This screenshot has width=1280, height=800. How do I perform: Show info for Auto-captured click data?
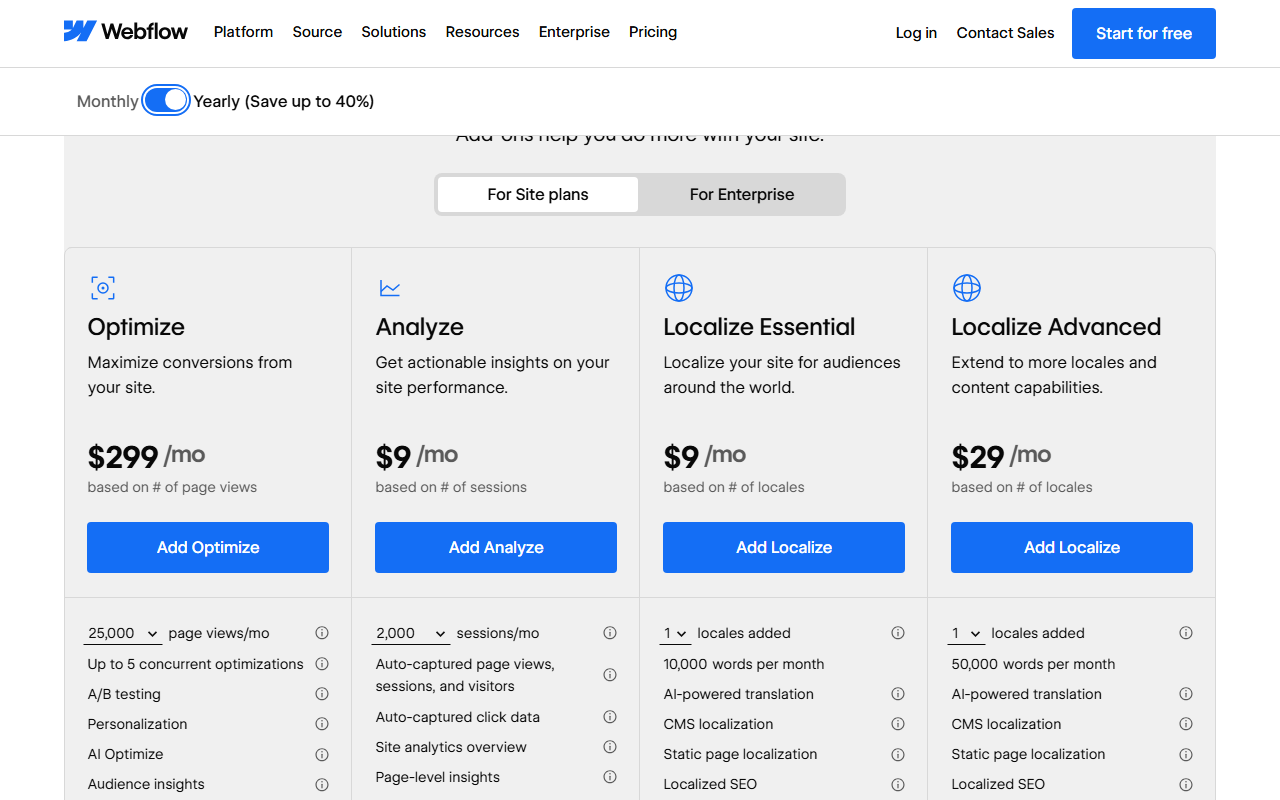tap(610, 717)
